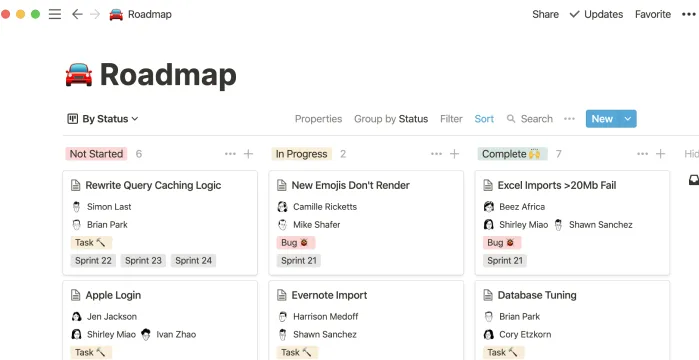Click the Search magnifier icon
699x360 pixels.
click(511, 119)
